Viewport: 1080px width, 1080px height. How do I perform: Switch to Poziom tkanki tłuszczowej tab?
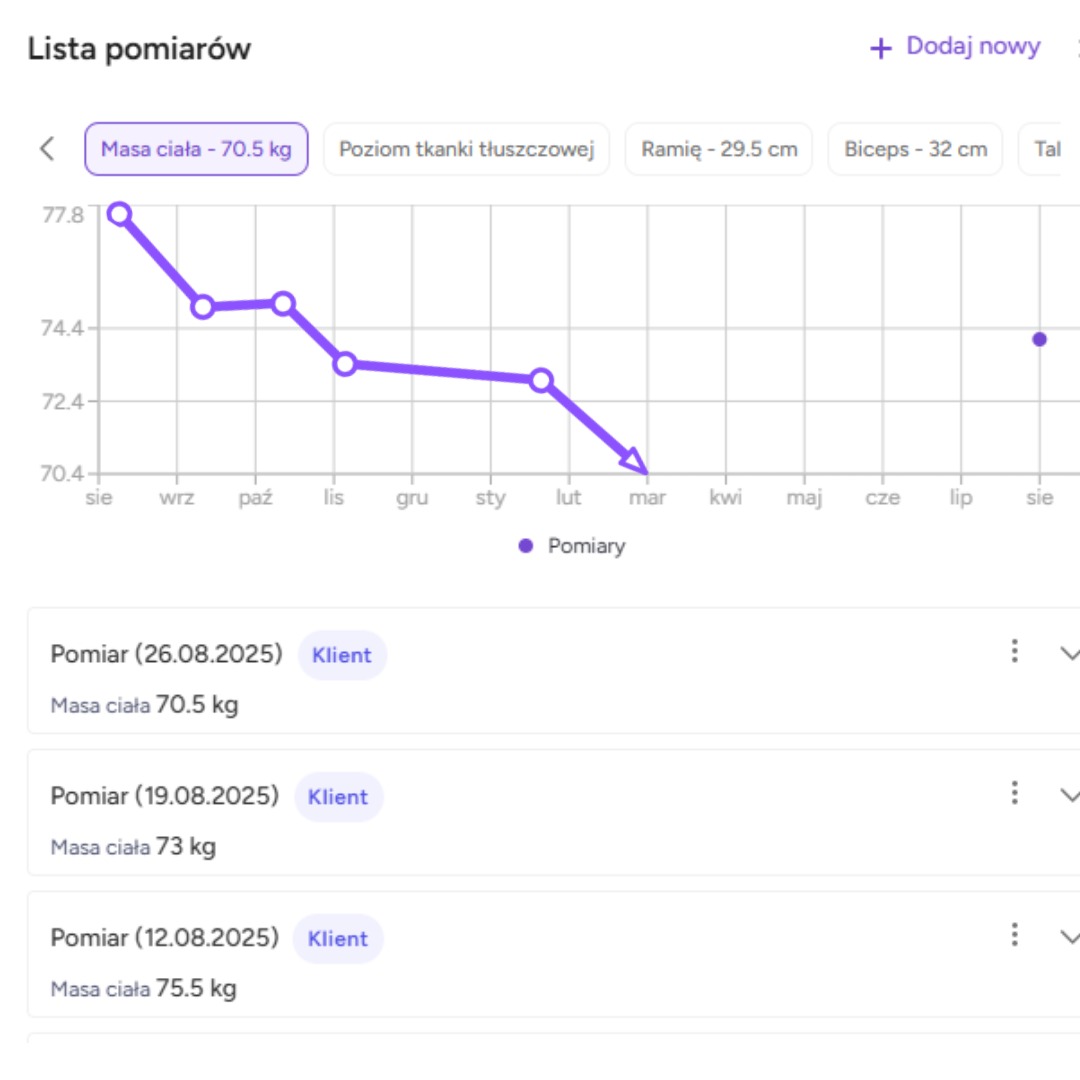point(466,150)
